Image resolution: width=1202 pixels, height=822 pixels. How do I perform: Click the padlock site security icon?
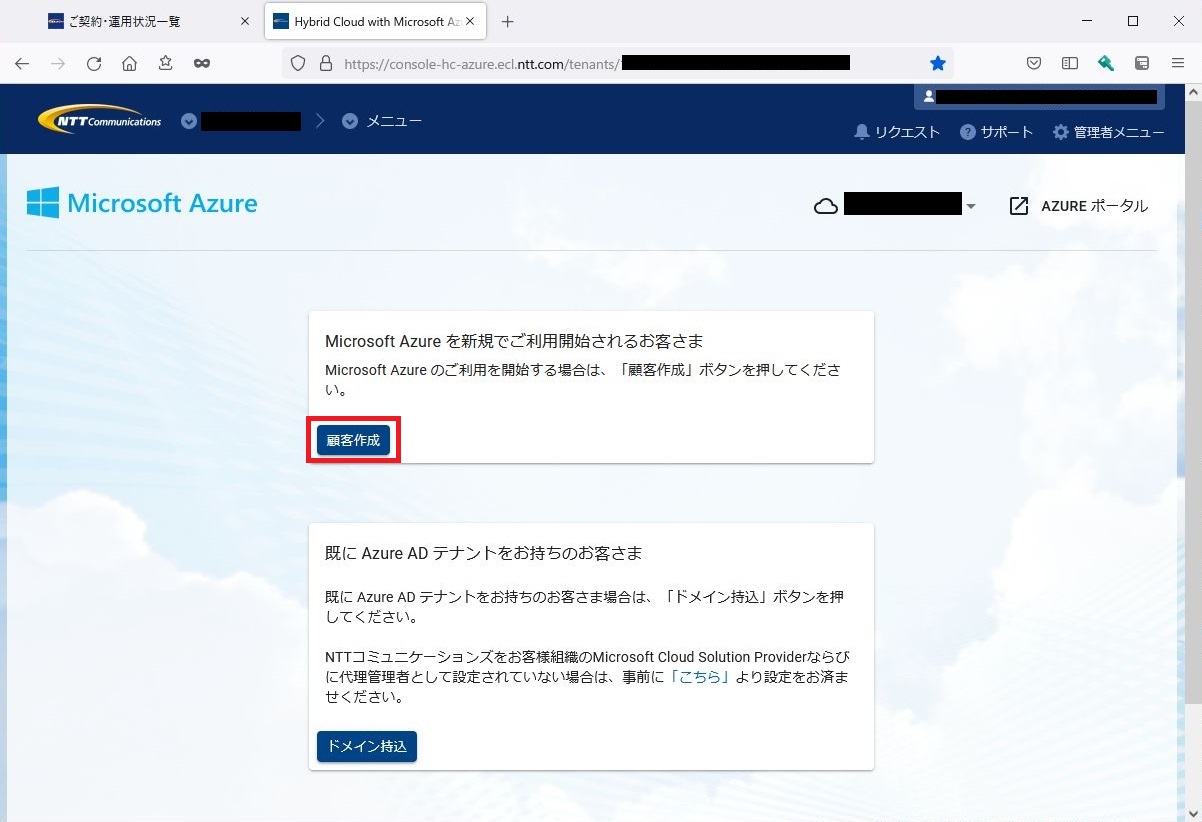(x=325, y=63)
